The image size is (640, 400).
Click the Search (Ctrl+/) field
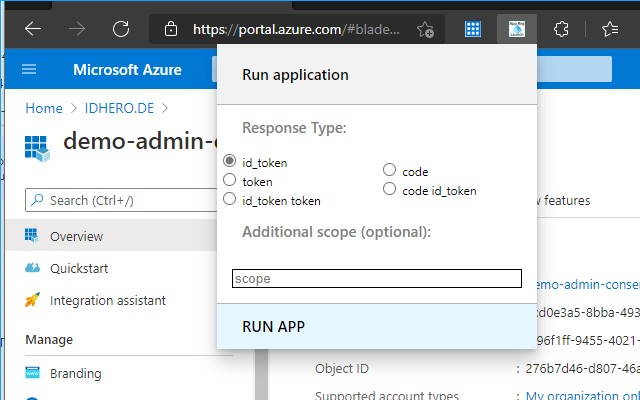point(121,200)
